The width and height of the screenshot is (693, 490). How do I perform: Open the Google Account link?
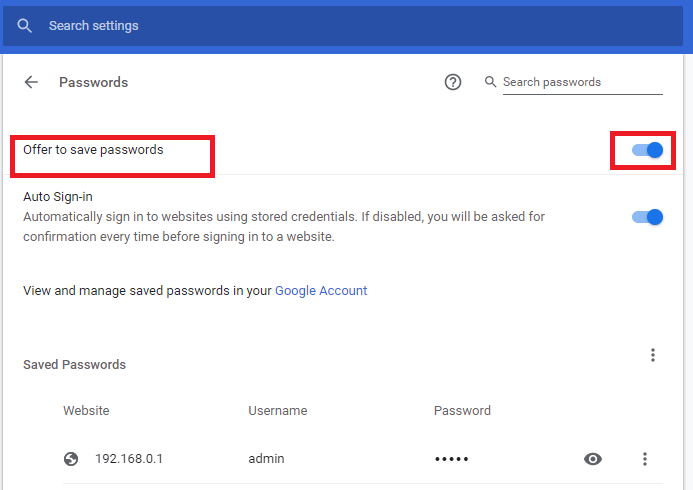pyautogui.click(x=321, y=291)
